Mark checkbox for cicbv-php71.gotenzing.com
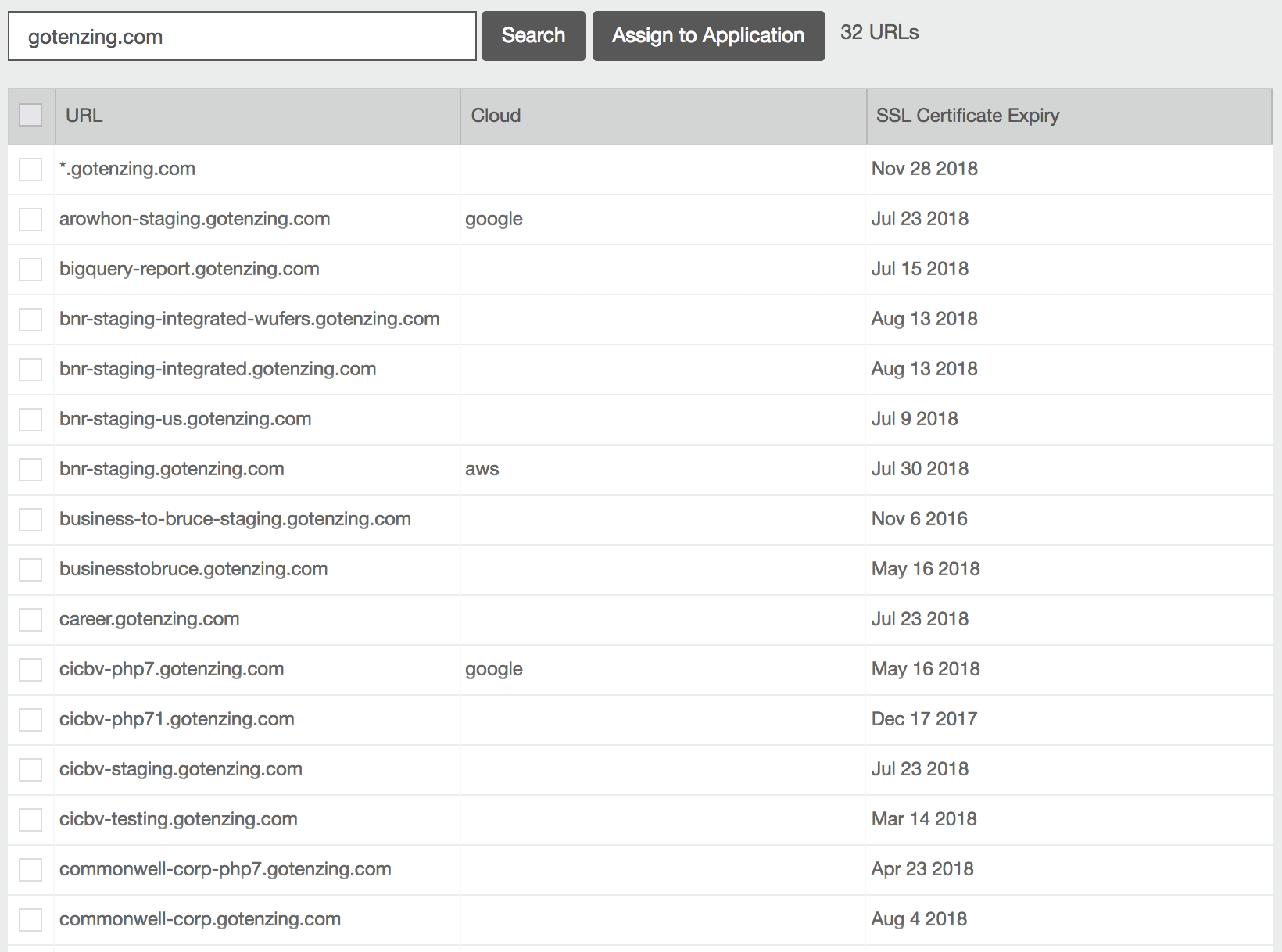This screenshot has height=952, width=1282. 30,719
